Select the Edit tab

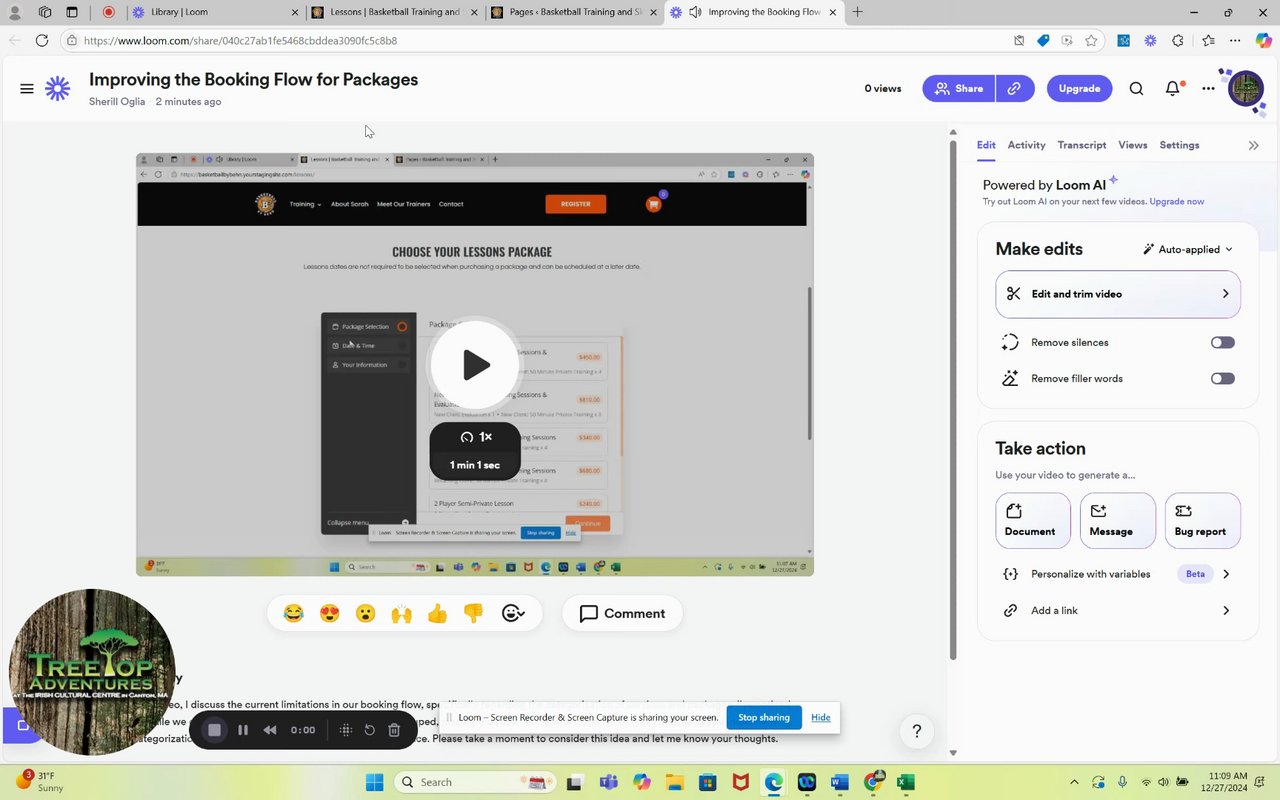tap(986, 145)
